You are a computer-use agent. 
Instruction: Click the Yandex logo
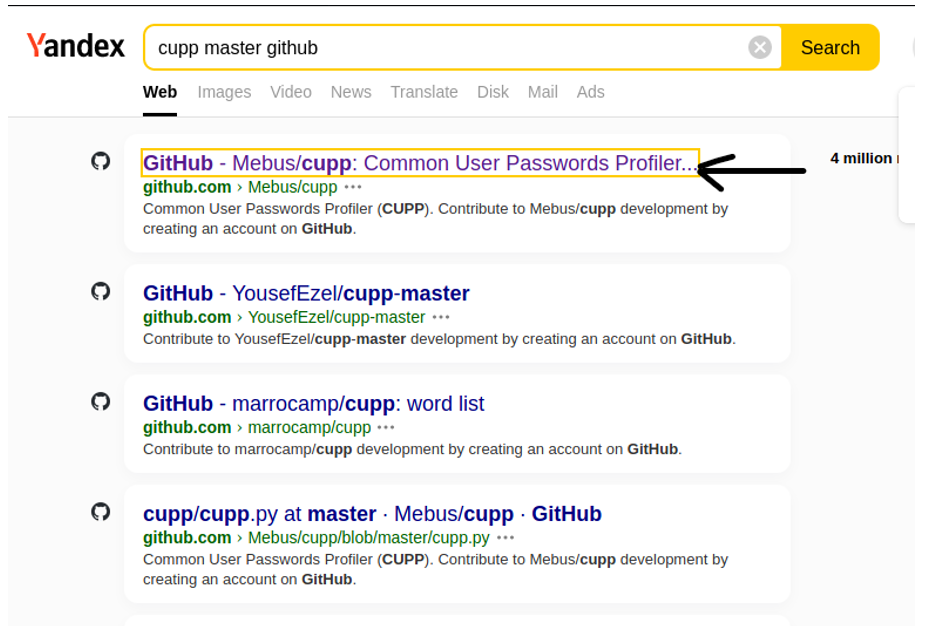point(76,46)
